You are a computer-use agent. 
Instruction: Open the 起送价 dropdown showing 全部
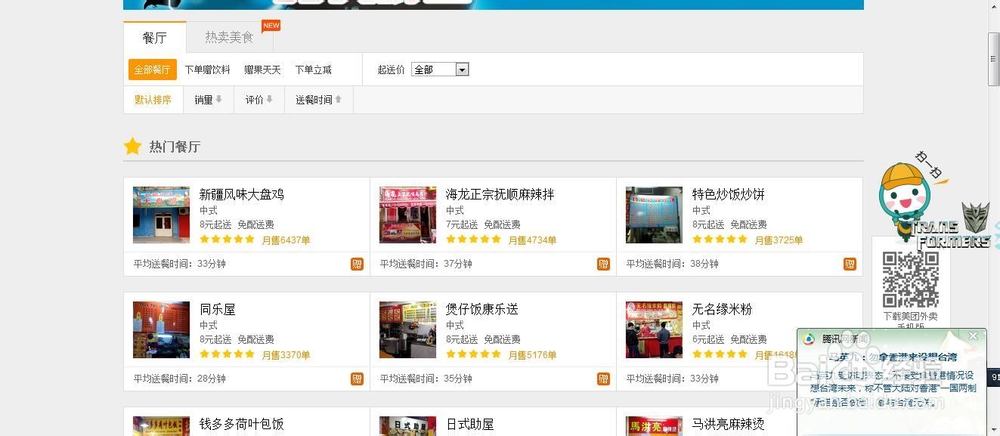pyautogui.click(x=440, y=69)
